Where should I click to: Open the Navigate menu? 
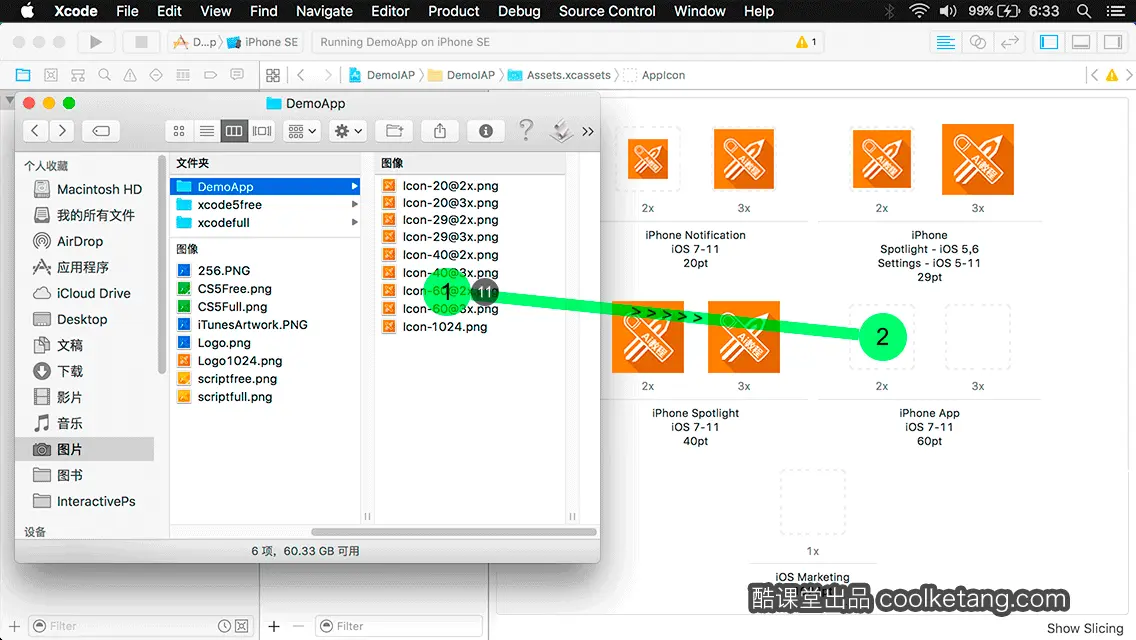(324, 11)
